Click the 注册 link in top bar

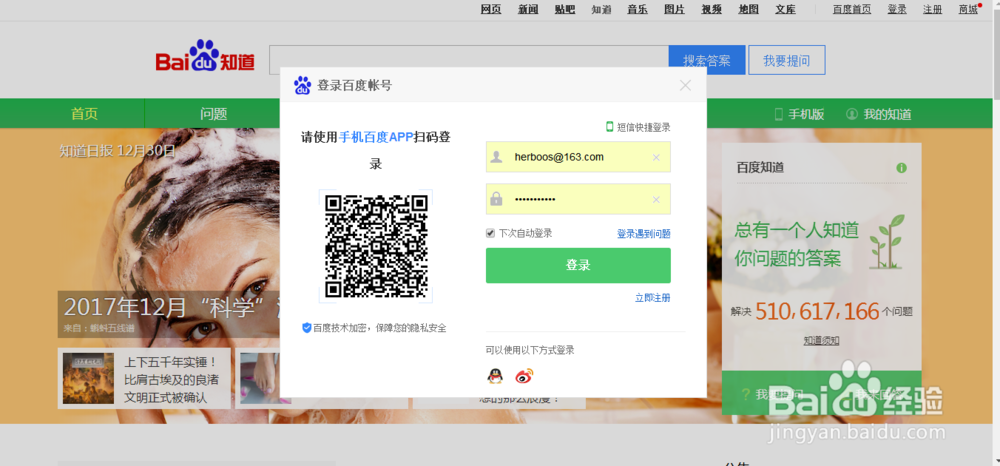(x=932, y=9)
